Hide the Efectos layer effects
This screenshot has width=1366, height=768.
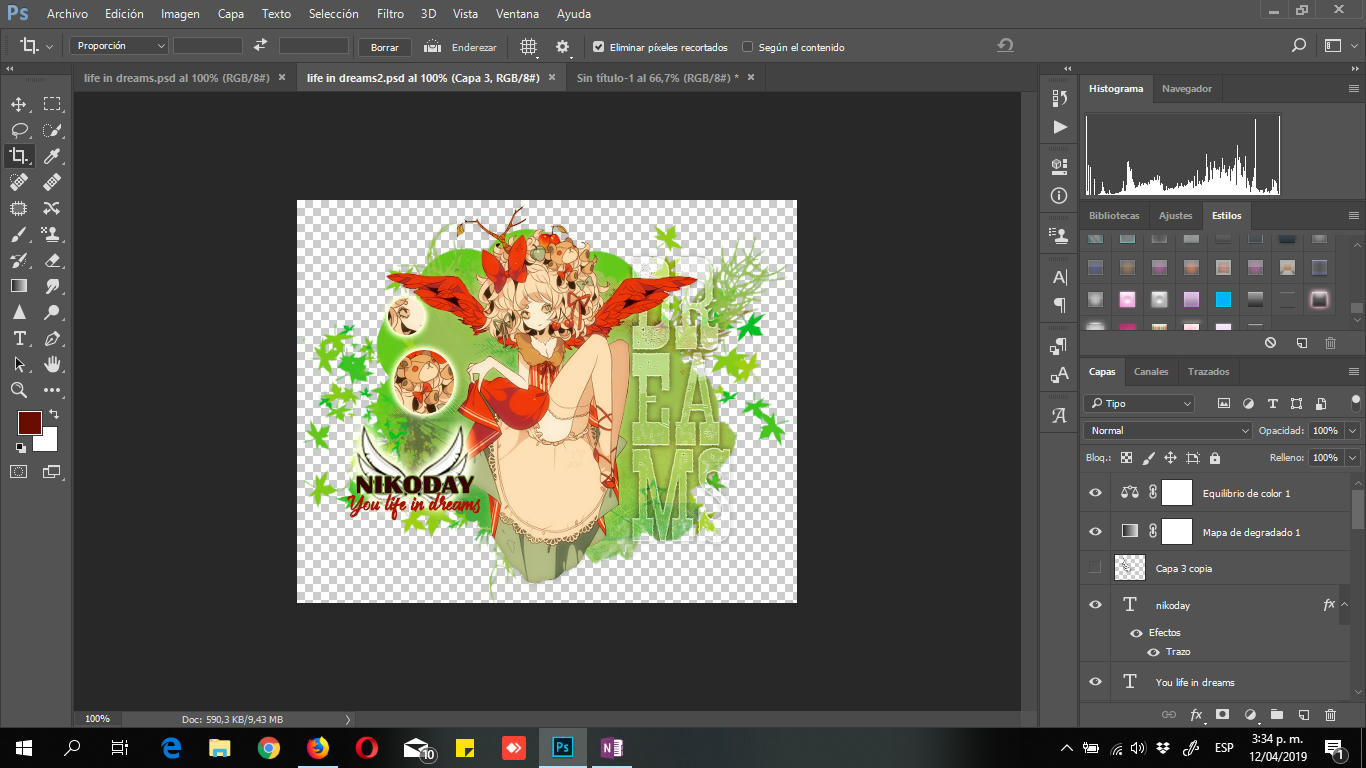(x=1136, y=633)
